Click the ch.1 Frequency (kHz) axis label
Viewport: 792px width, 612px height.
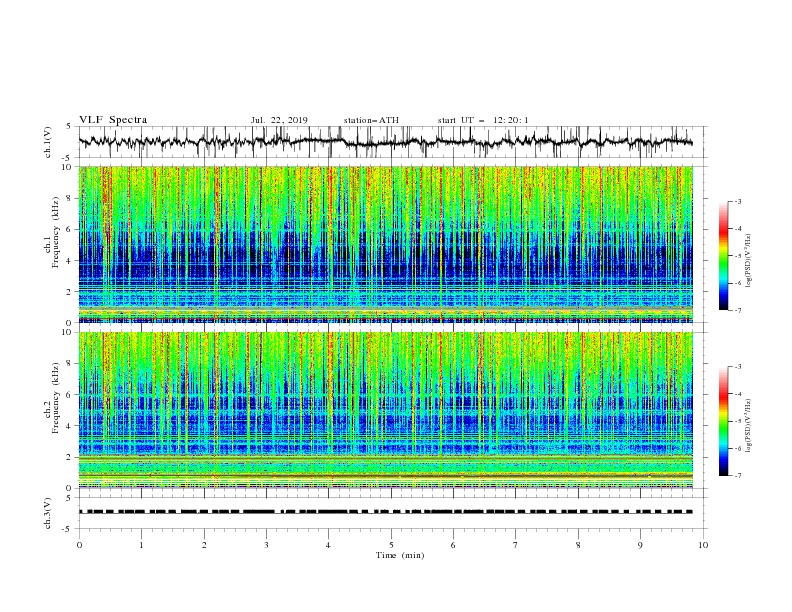(53, 244)
